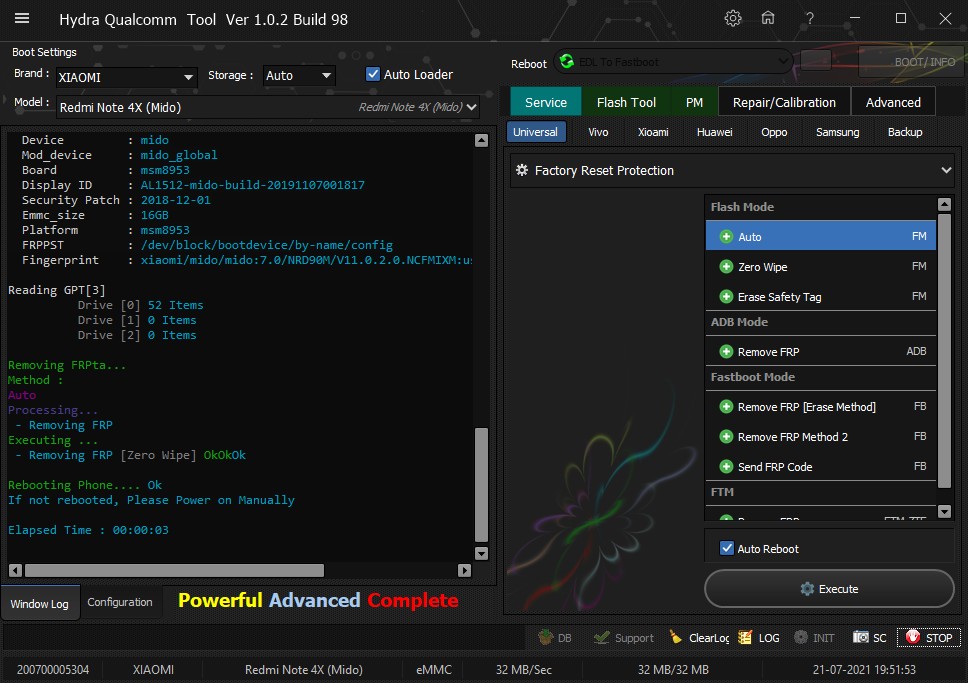
Task: Click the green reboot refresh icon
Action: [566, 62]
